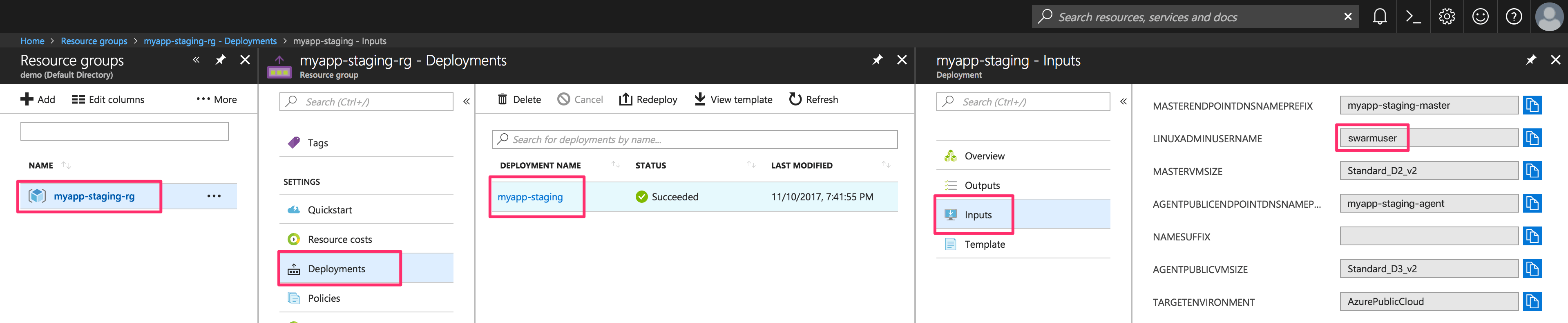Launch Cloud Shell from top bar
The height and width of the screenshot is (323, 1568).
click(x=1414, y=16)
